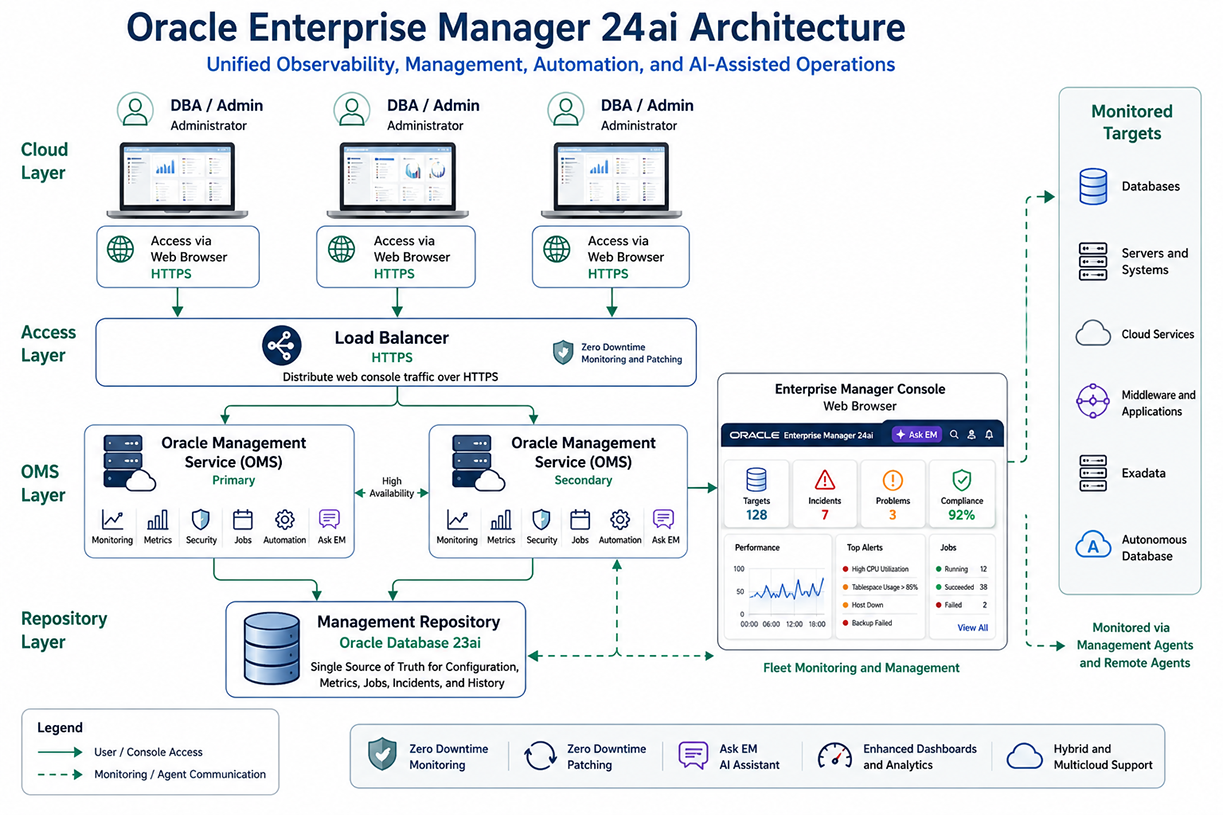This screenshot has height=815, width=1223.
Task: Click the Middleware and Applications icon
Action: pyautogui.click(x=1093, y=402)
